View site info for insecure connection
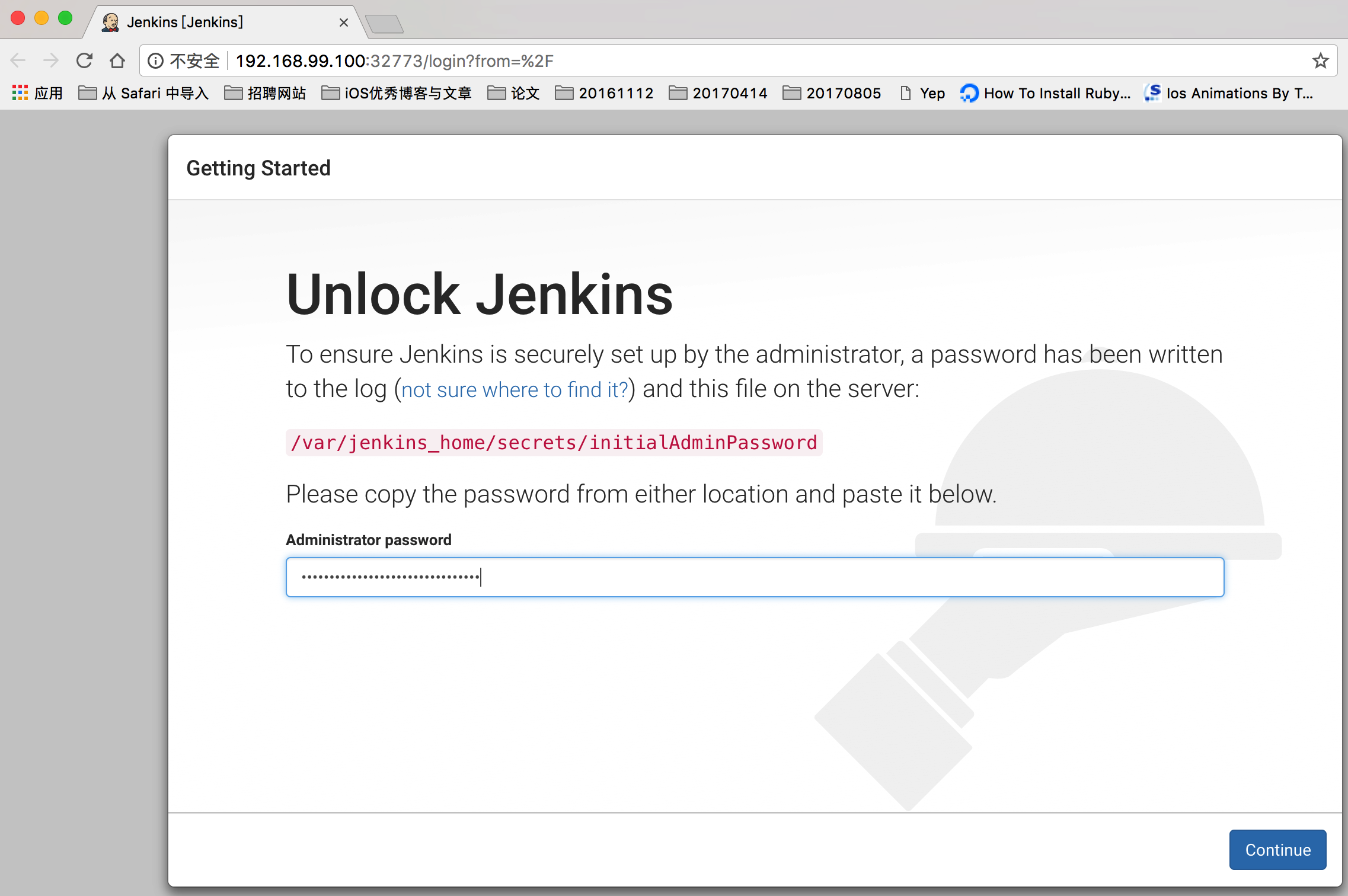 pyautogui.click(x=155, y=60)
